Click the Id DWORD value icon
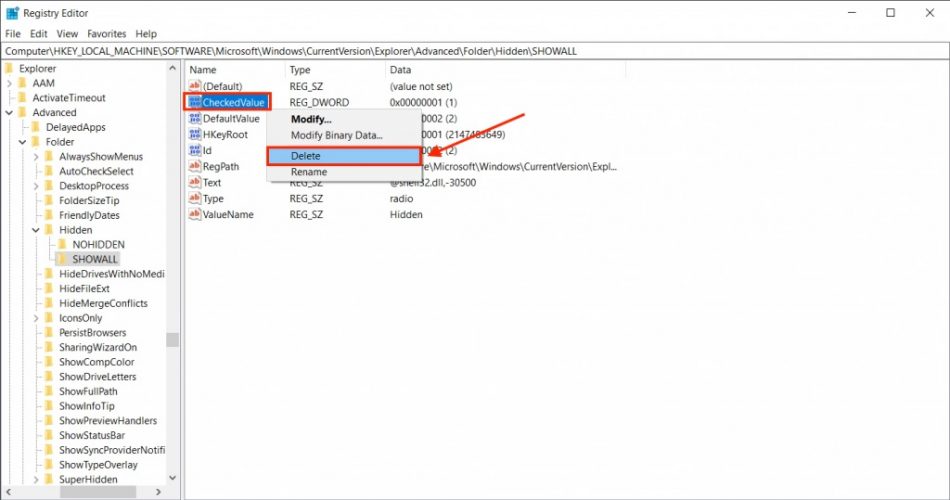This screenshot has width=950, height=500. tap(194, 150)
